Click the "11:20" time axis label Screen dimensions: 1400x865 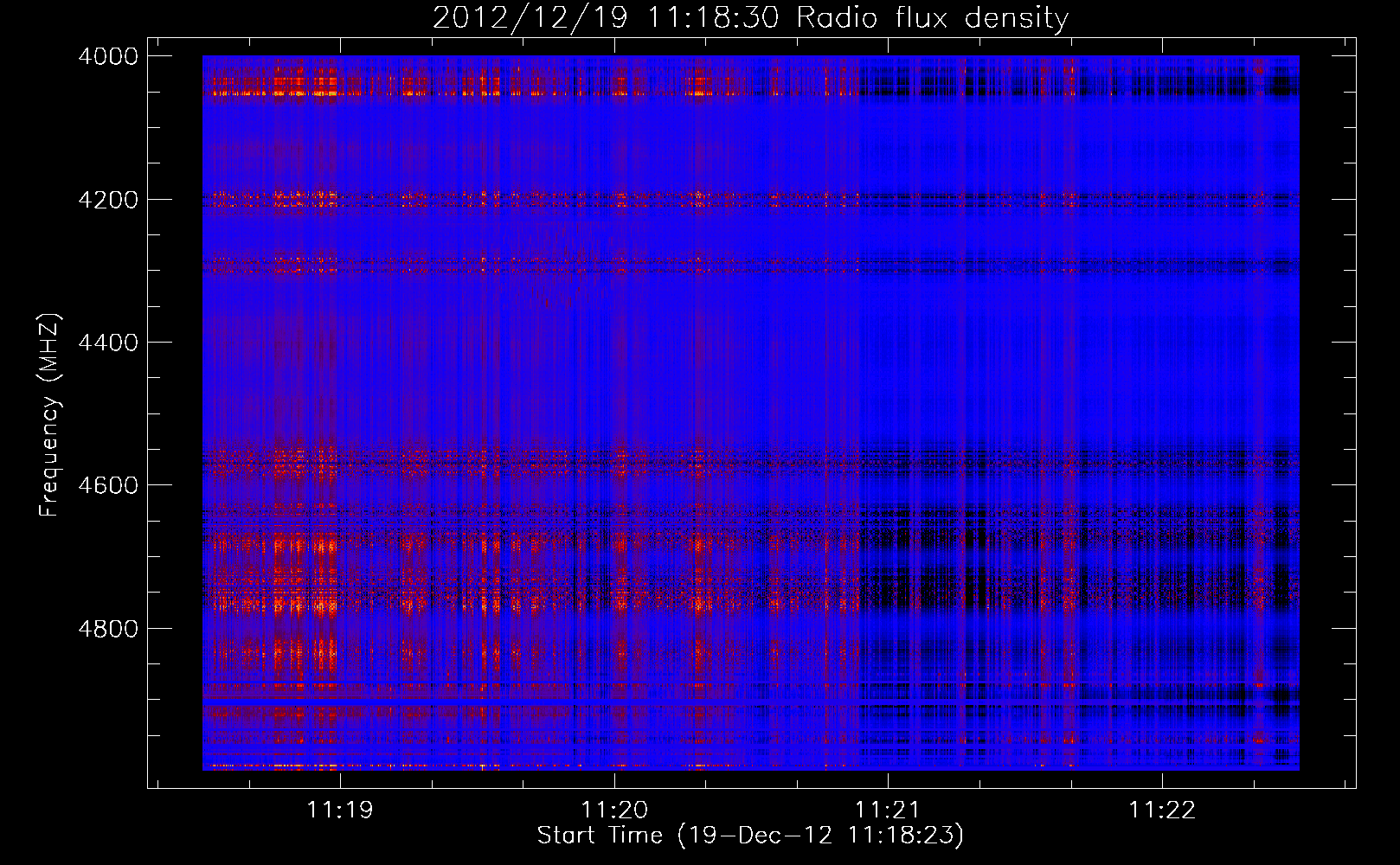(614, 811)
